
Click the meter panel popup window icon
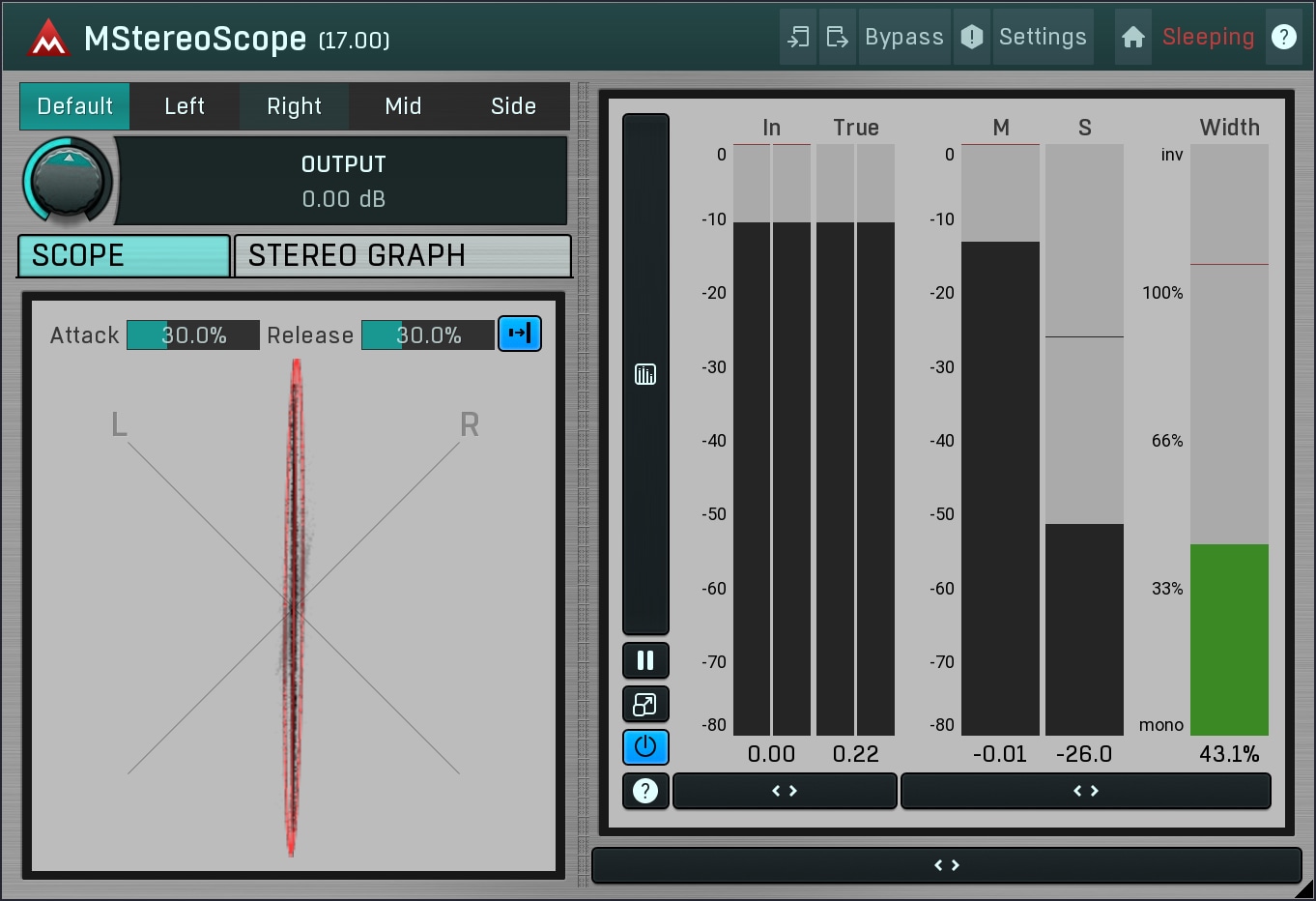click(x=645, y=705)
